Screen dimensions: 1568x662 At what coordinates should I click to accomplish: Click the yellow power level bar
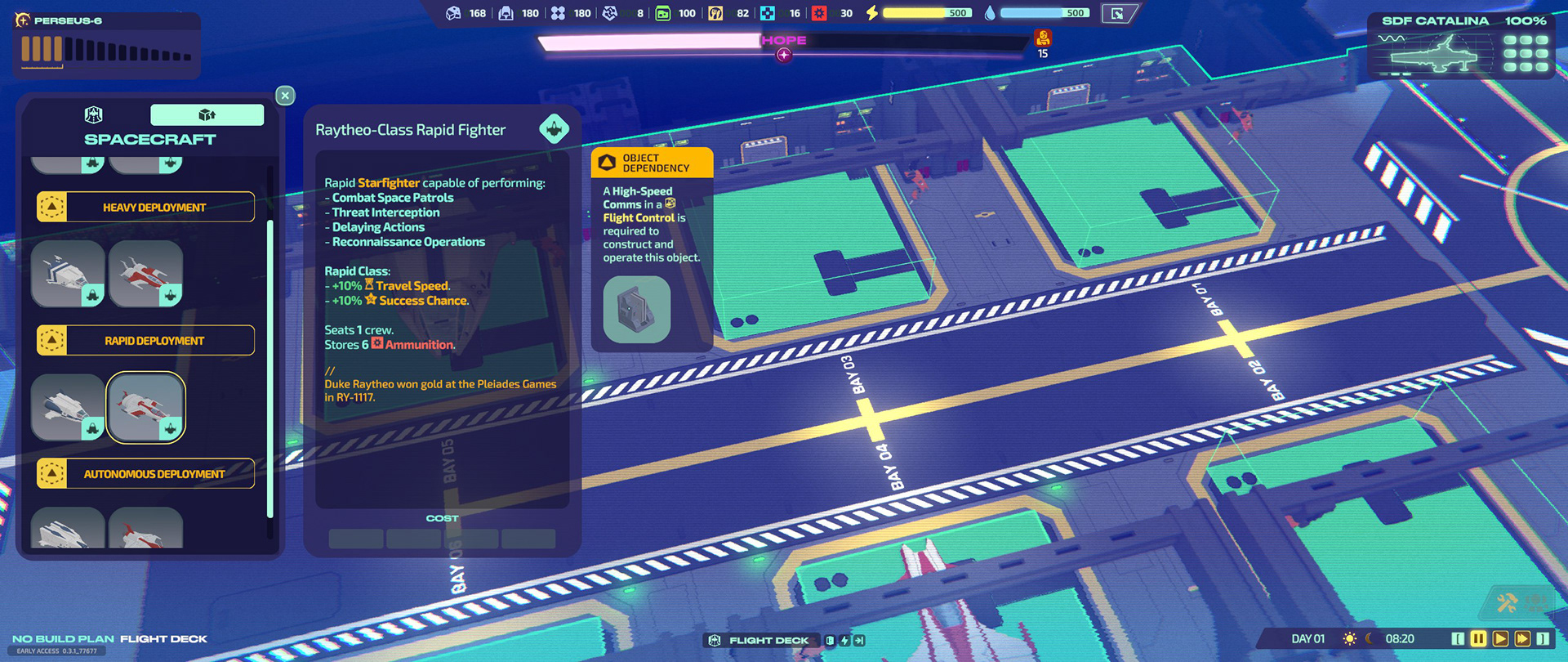tap(928, 13)
